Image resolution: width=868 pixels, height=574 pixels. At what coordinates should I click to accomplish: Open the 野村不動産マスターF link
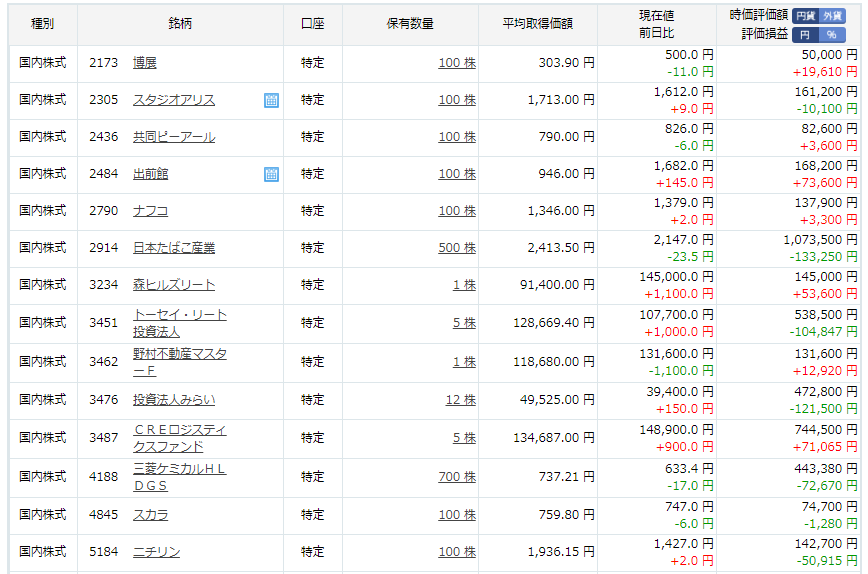180,362
